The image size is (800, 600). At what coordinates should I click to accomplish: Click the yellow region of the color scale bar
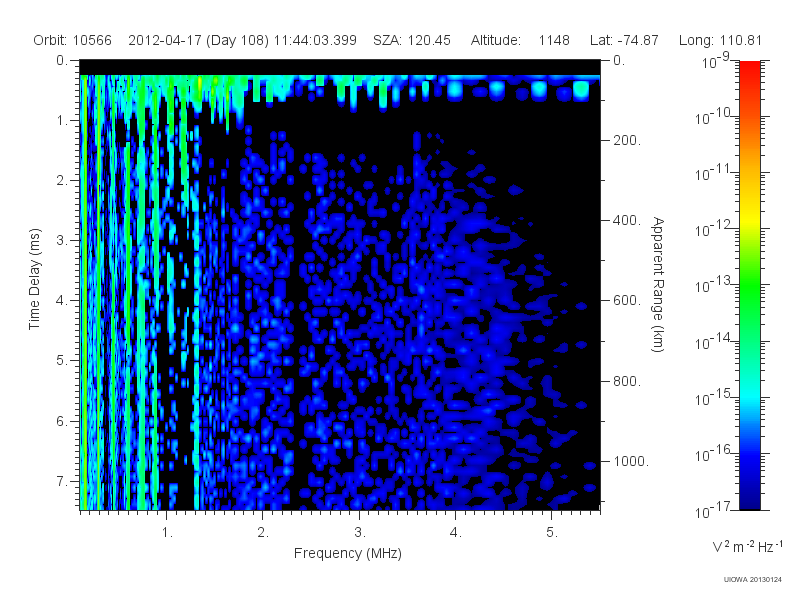pos(749,217)
